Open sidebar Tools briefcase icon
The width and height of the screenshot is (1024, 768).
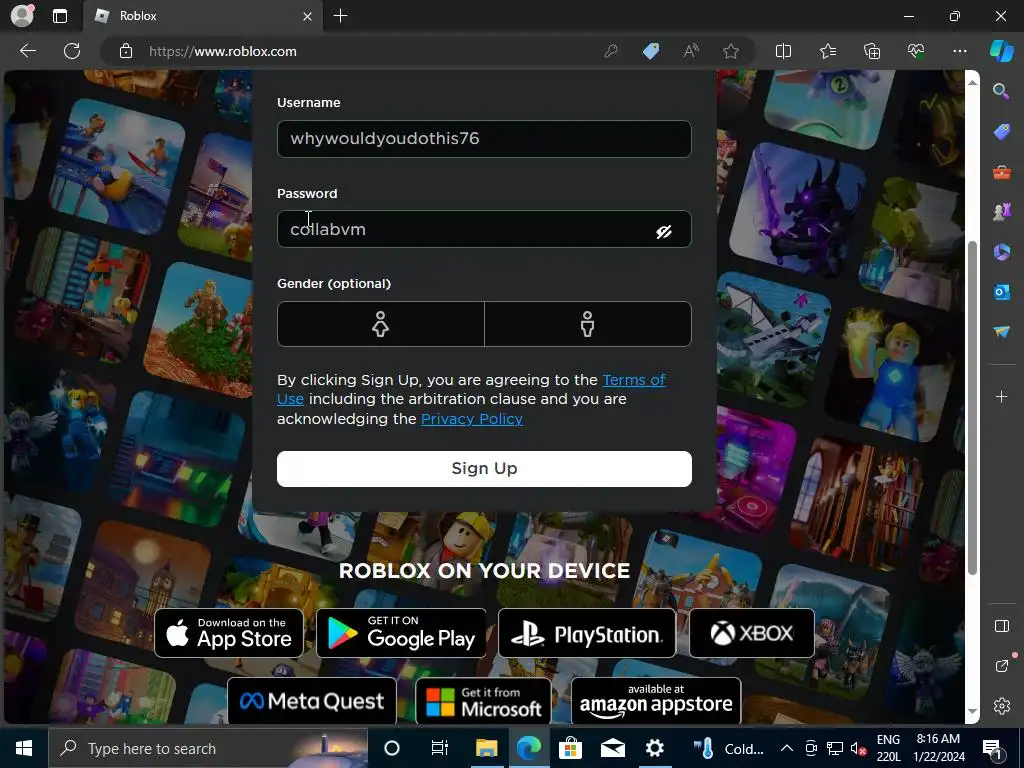point(1001,172)
